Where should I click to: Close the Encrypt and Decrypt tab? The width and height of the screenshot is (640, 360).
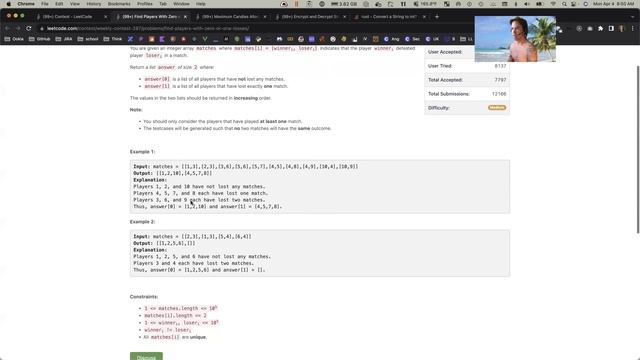point(344,17)
